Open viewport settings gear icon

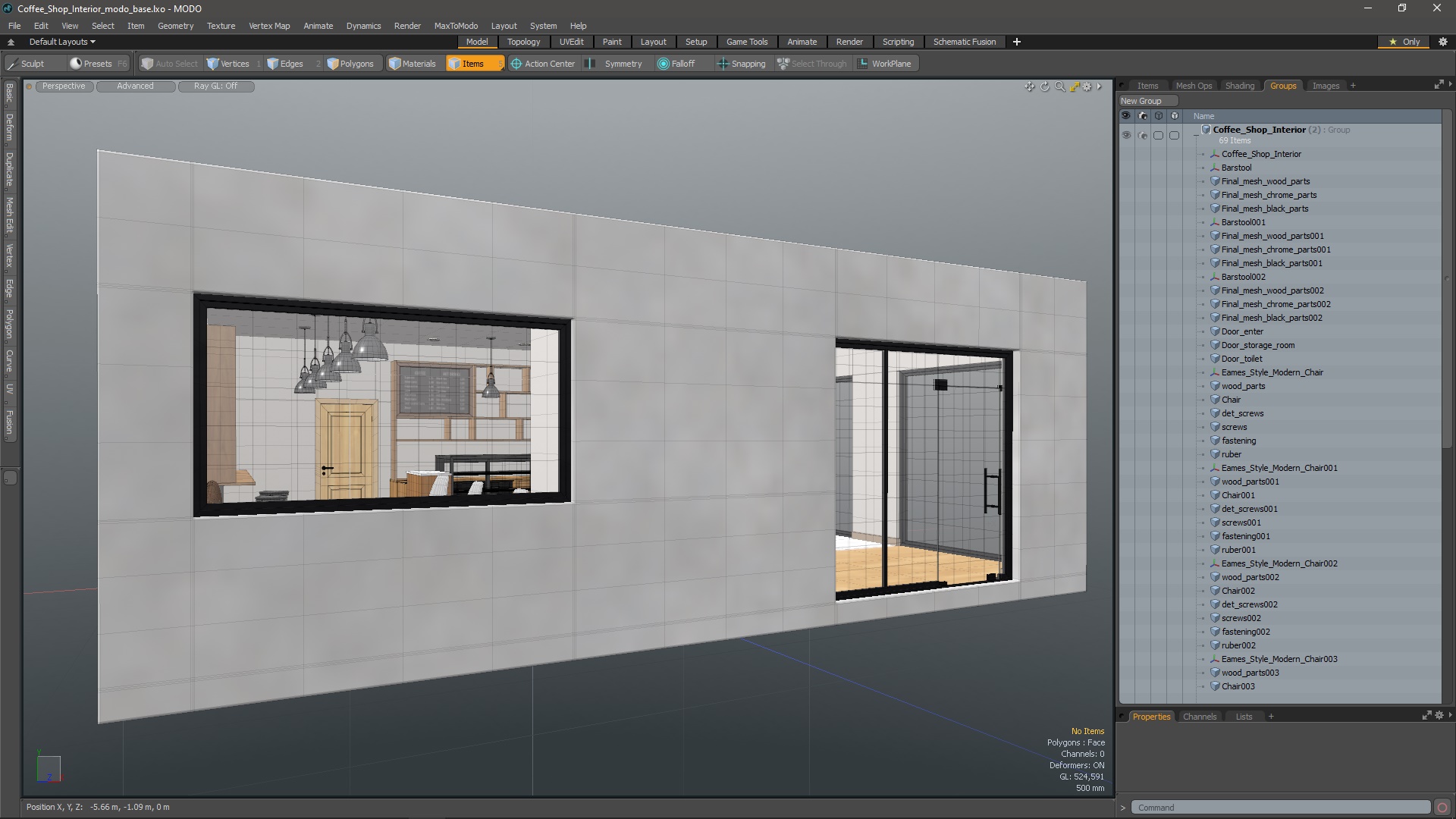tap(1087, 86)
